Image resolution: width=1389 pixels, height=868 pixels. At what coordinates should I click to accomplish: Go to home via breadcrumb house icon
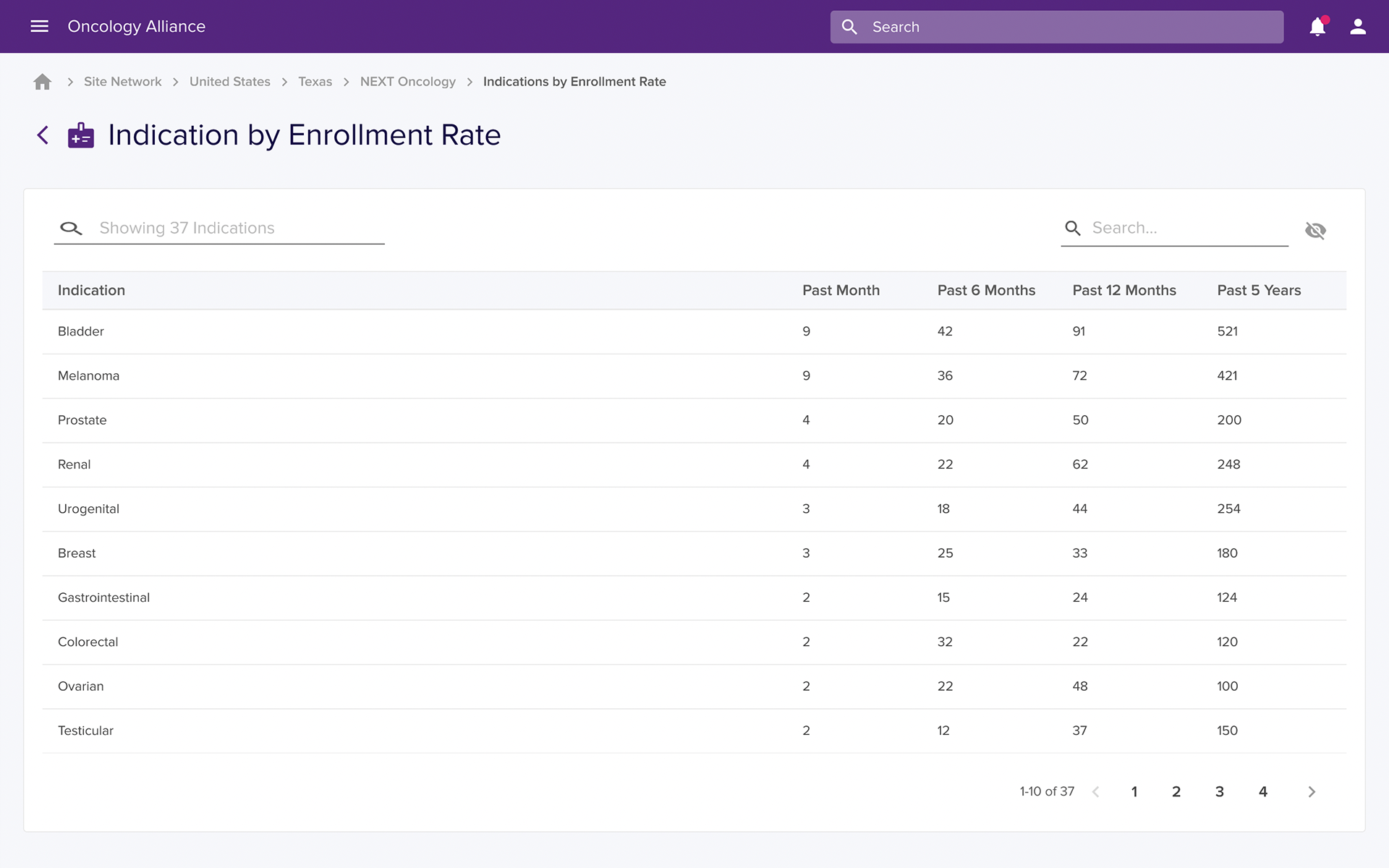(x=43, y=82)
